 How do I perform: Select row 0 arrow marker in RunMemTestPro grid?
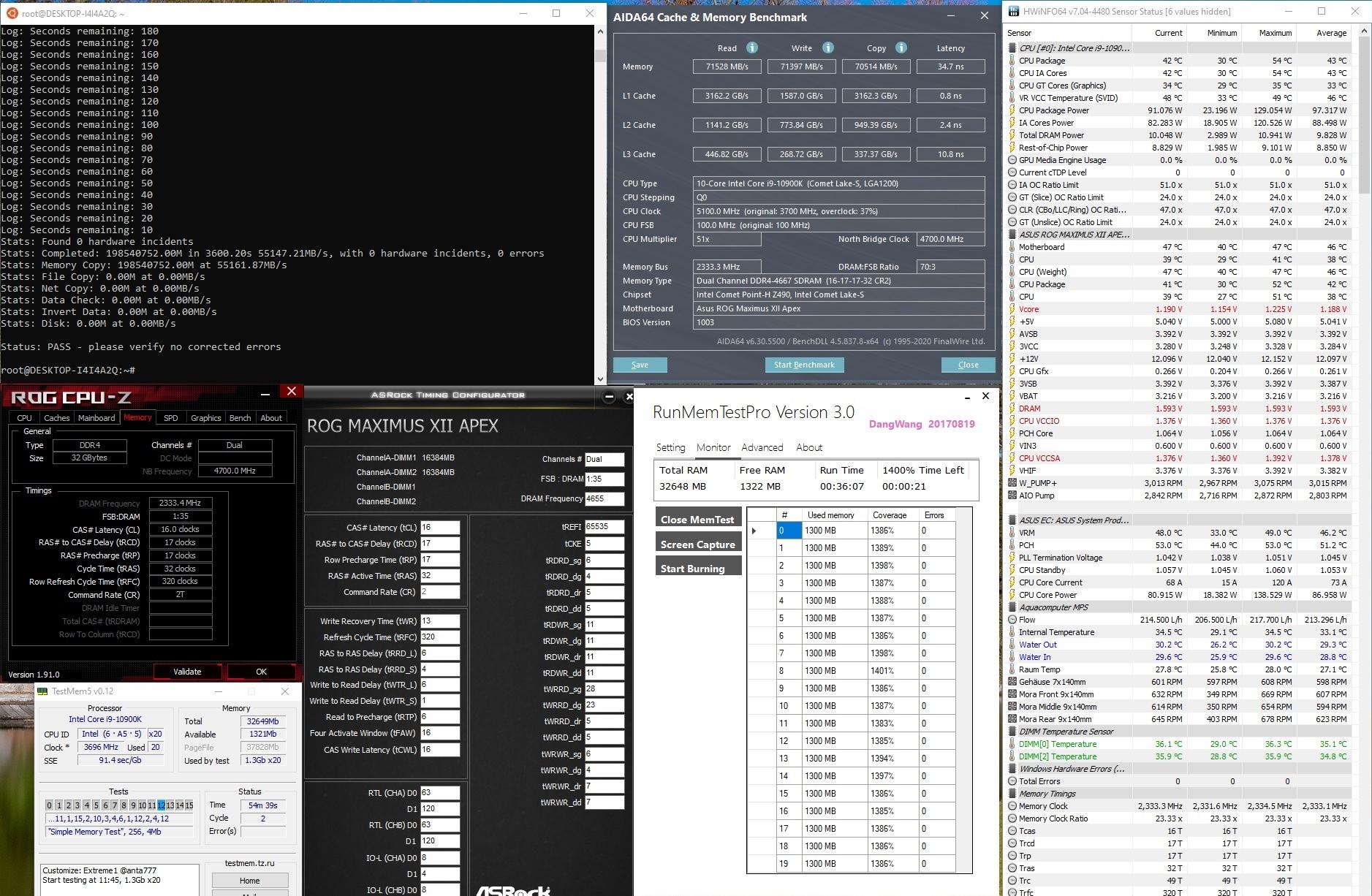click(x=754, y=531)
